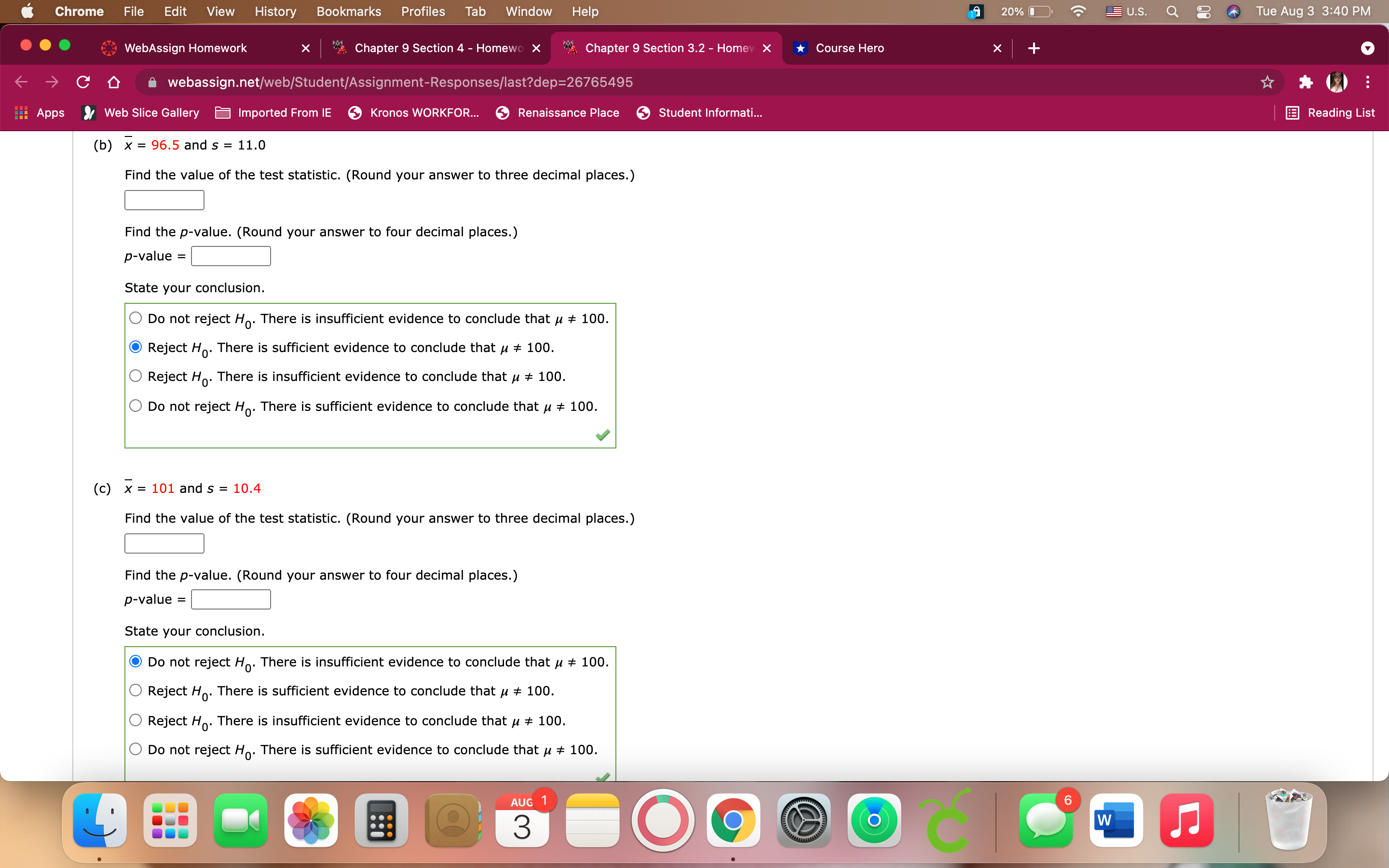The width and height of the screenshot is (1389, 868).
Task: Open the Bookmarks menu
Action: pos(348,11)
